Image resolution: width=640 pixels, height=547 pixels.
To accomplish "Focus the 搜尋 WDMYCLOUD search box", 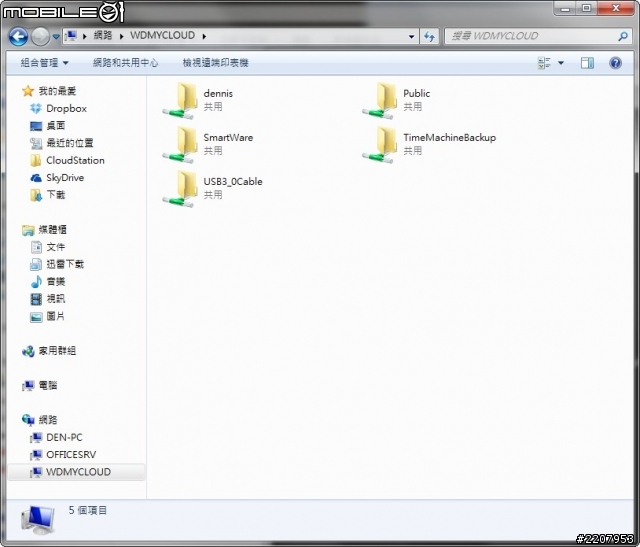I will click(531, 36).
